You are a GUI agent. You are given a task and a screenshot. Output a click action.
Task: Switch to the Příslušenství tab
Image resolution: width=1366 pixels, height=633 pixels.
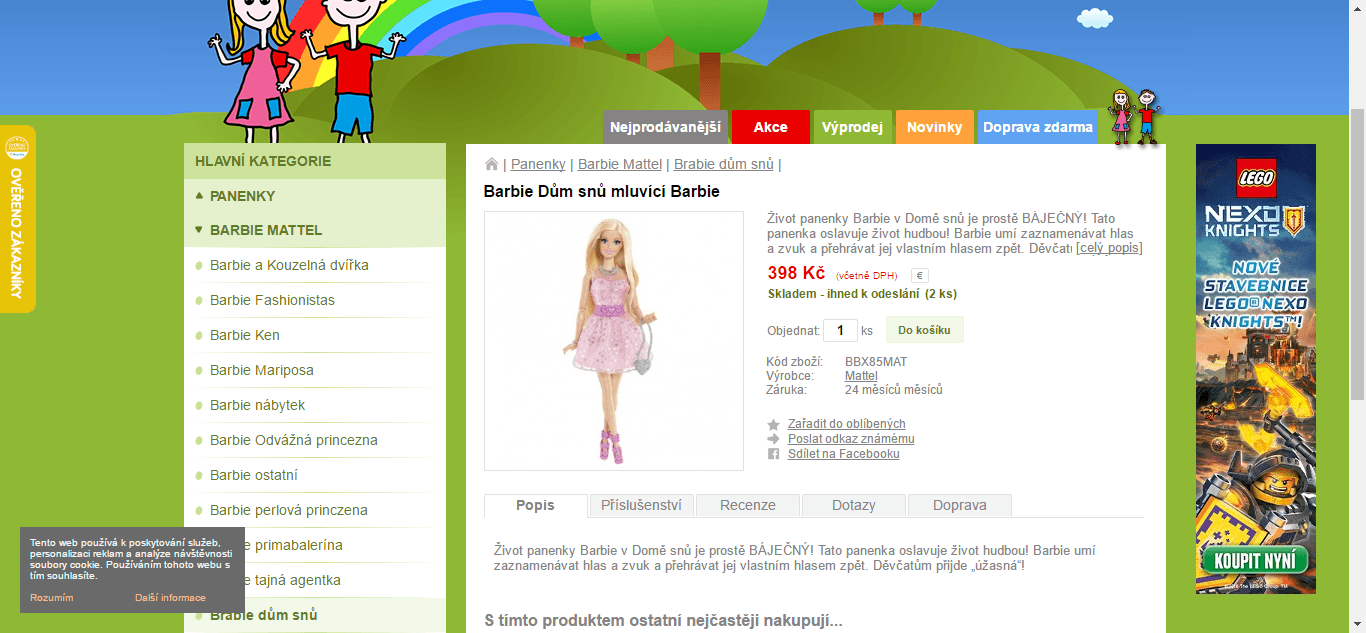(x=641, y=505)
